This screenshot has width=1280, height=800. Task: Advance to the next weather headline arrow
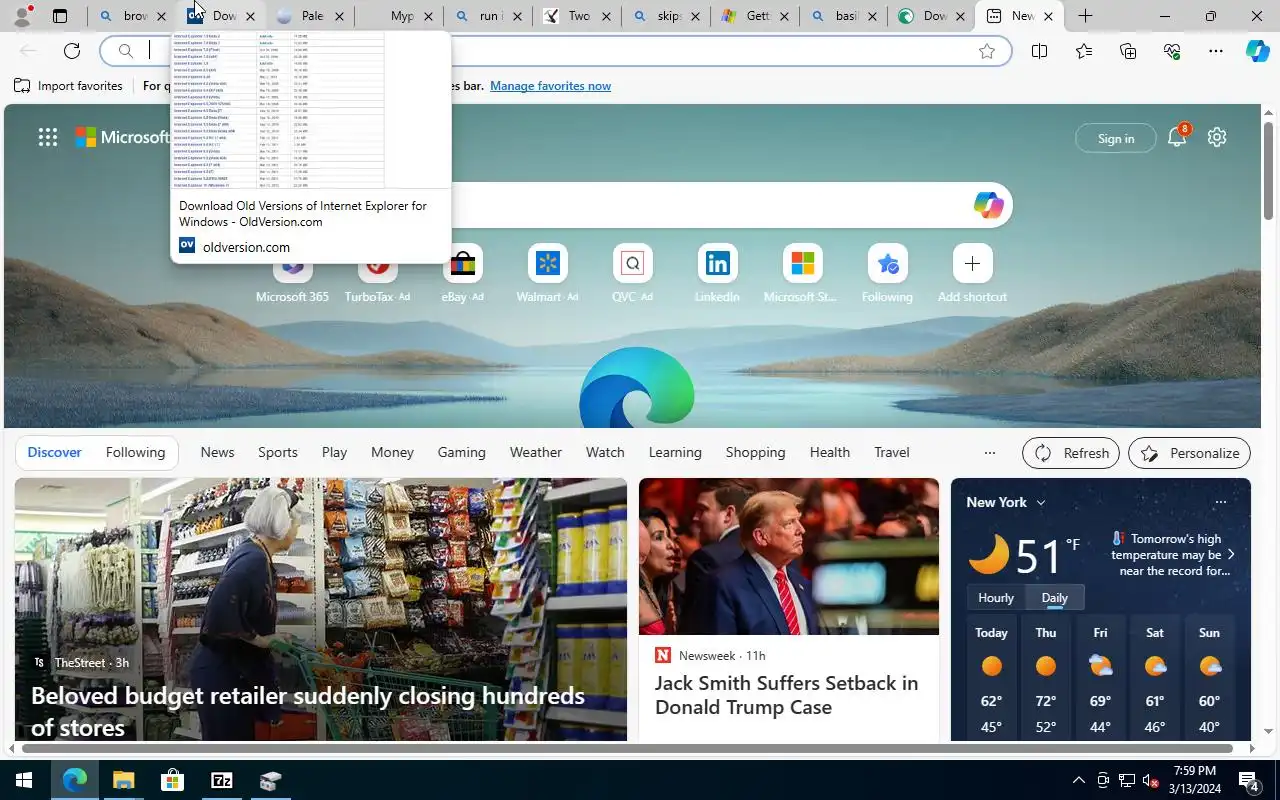tap(1231, 554)
